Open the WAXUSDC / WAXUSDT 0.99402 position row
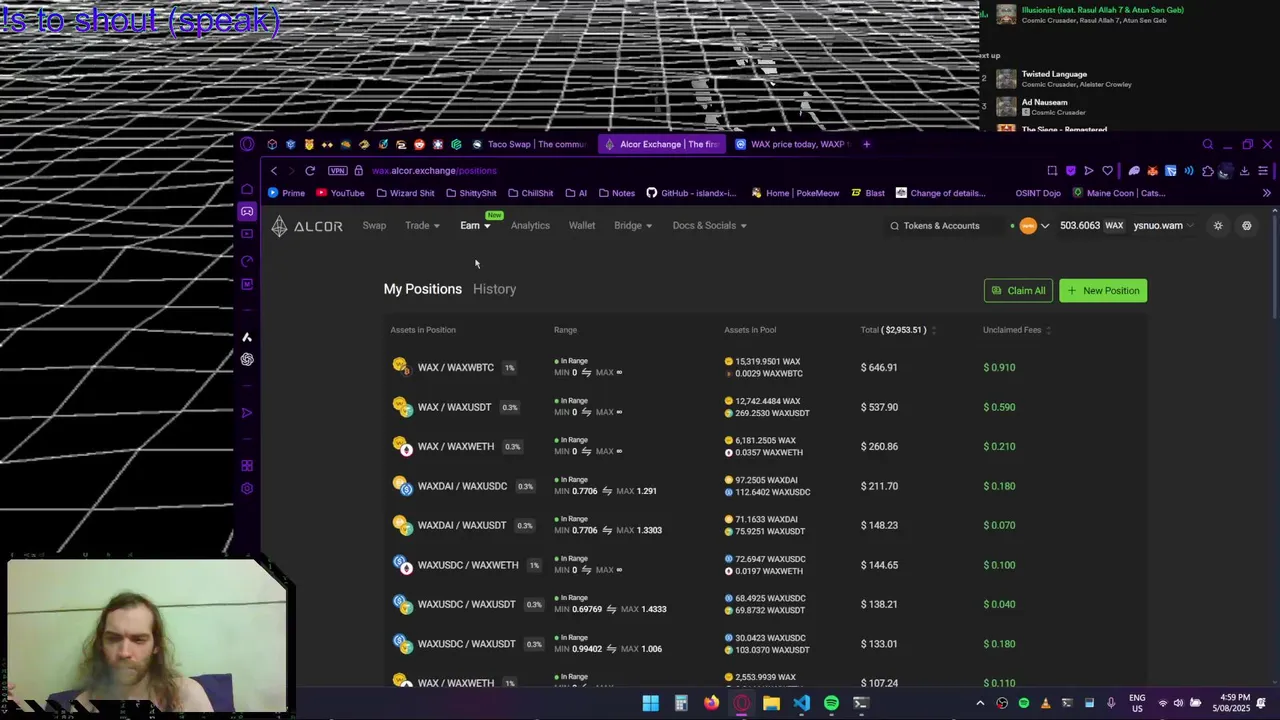 765,644
